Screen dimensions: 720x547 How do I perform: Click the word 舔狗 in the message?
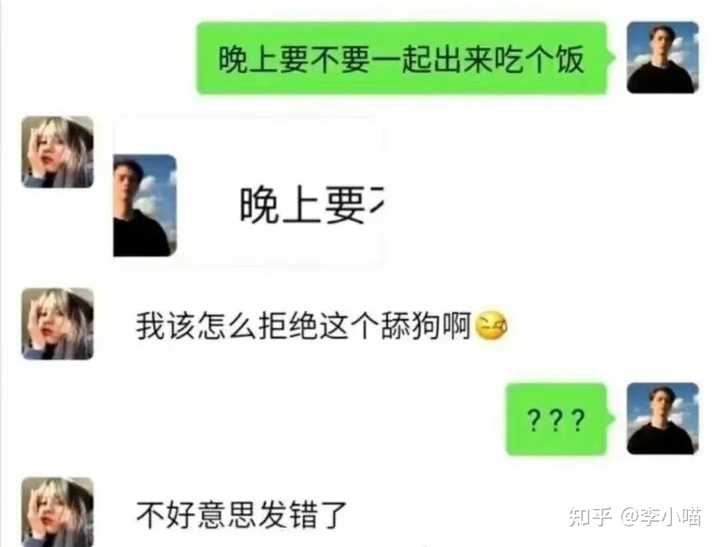coord(411,326)
